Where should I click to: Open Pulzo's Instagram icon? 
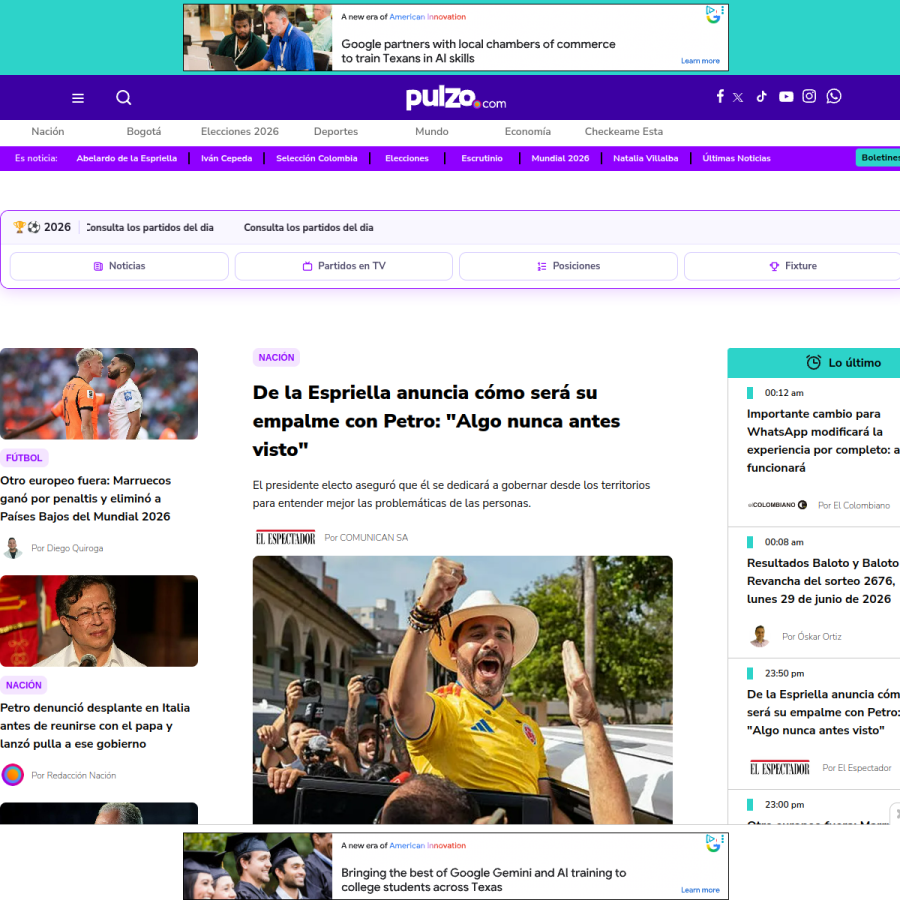[809, 96]
